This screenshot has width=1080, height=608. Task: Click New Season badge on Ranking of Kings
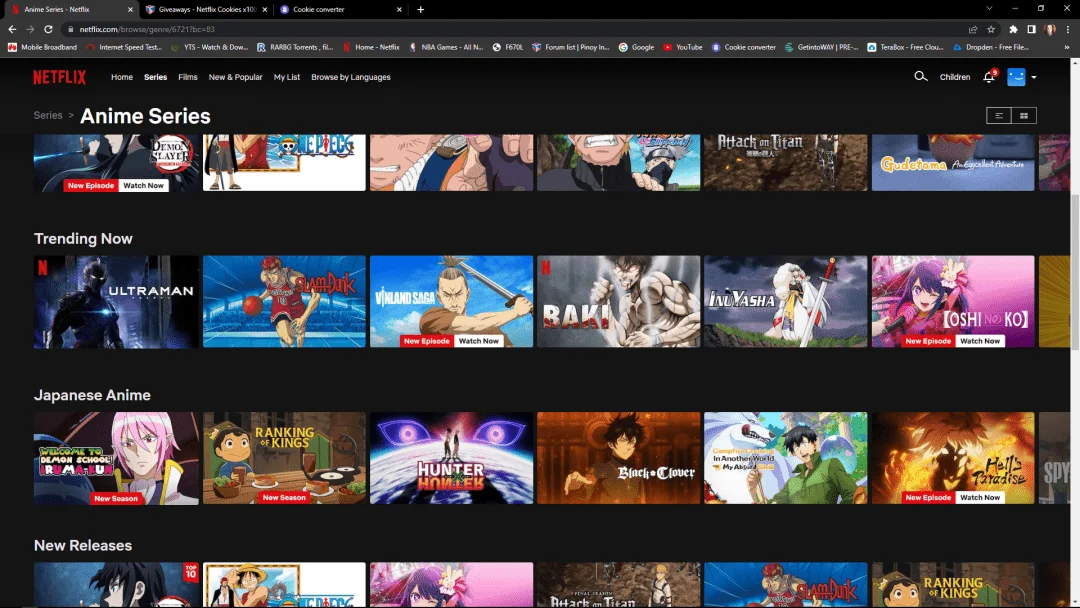[284, 497]
